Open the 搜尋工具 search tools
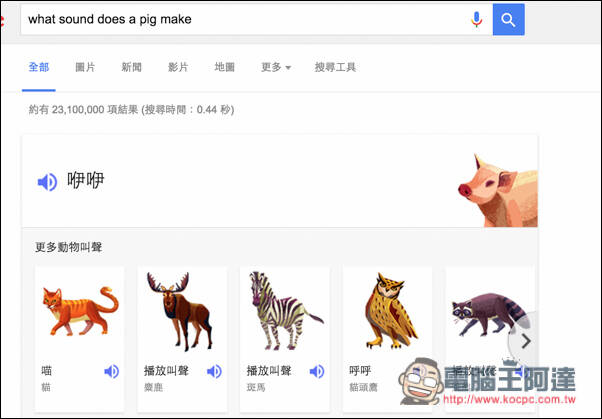 pos(335,68)
